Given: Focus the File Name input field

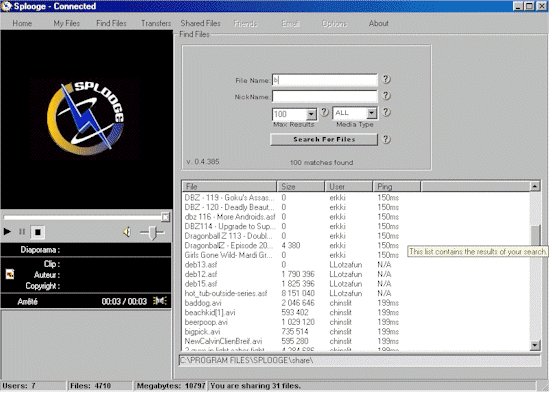Looking at the screenshot, I should [x=325, y=80].
